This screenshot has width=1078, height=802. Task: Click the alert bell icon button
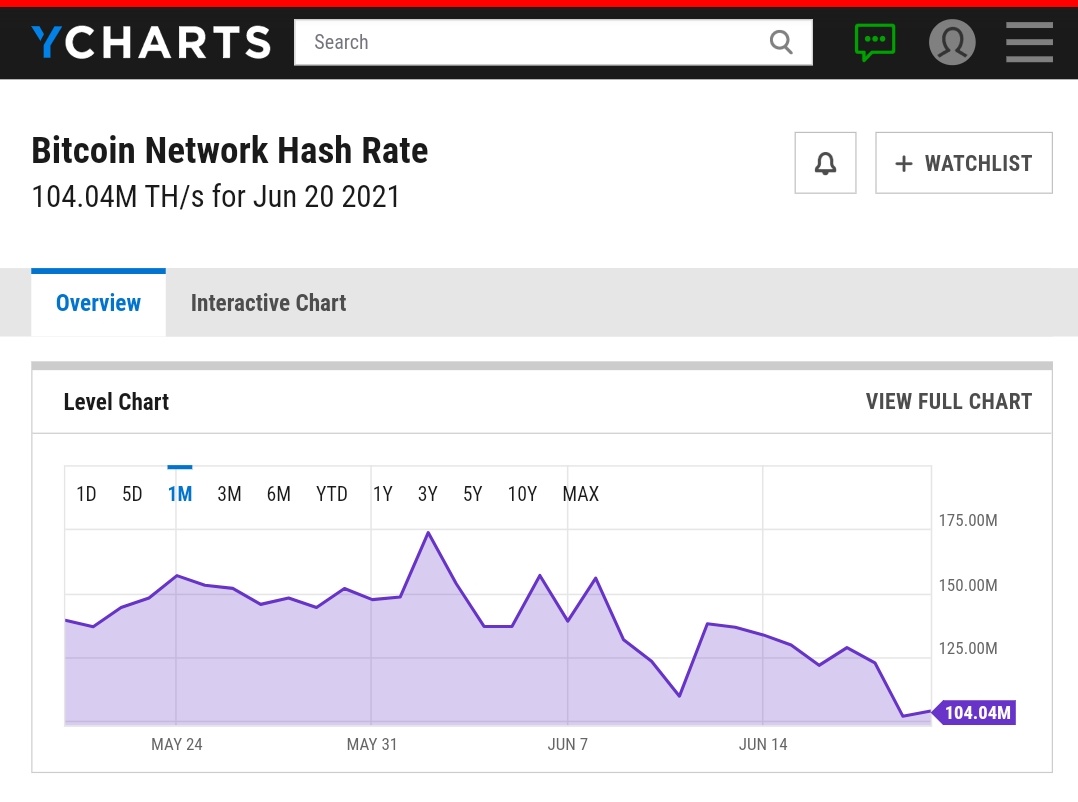(826, 163)
